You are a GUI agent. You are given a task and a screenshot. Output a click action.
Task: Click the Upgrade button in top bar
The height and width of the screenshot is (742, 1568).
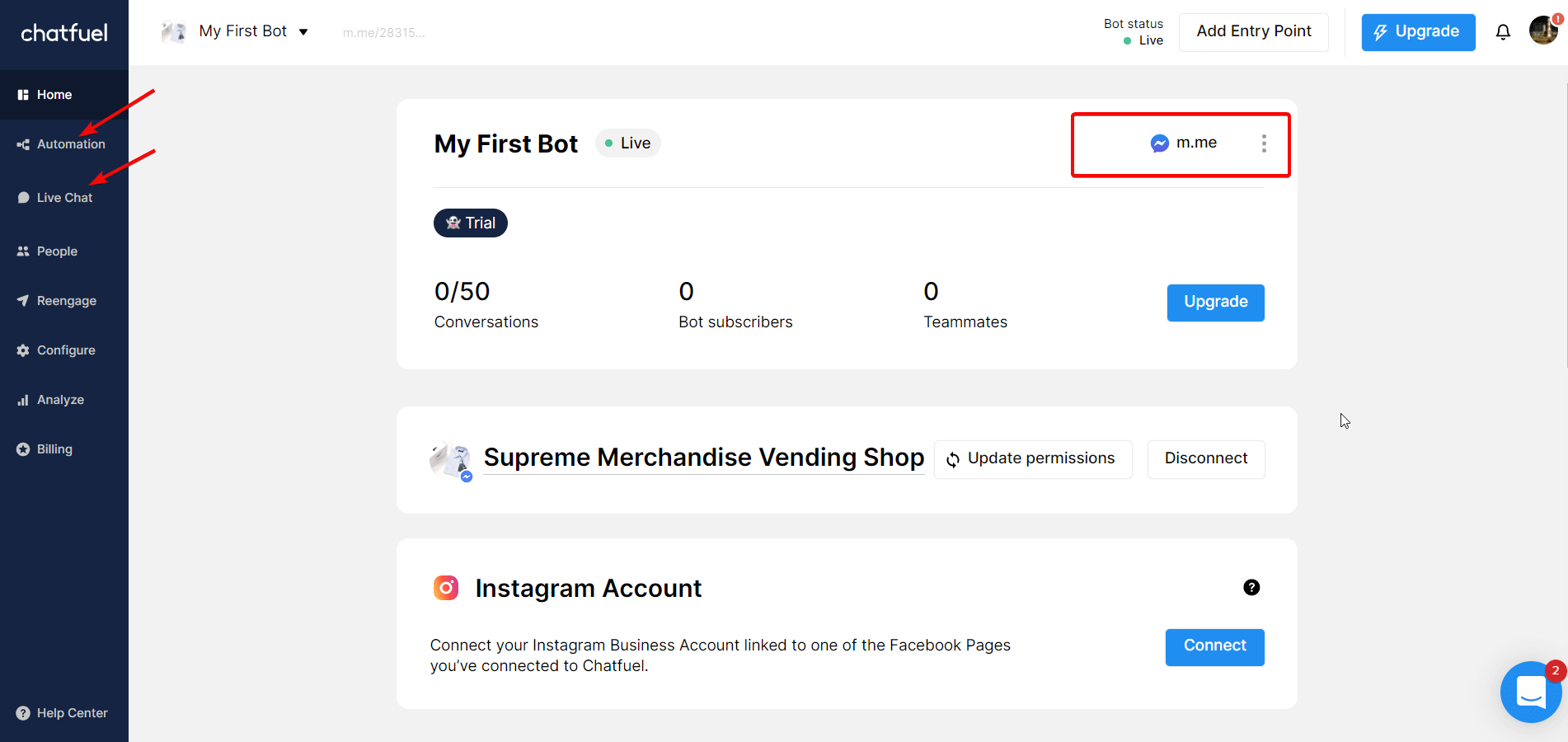[x=1418, y=32]
